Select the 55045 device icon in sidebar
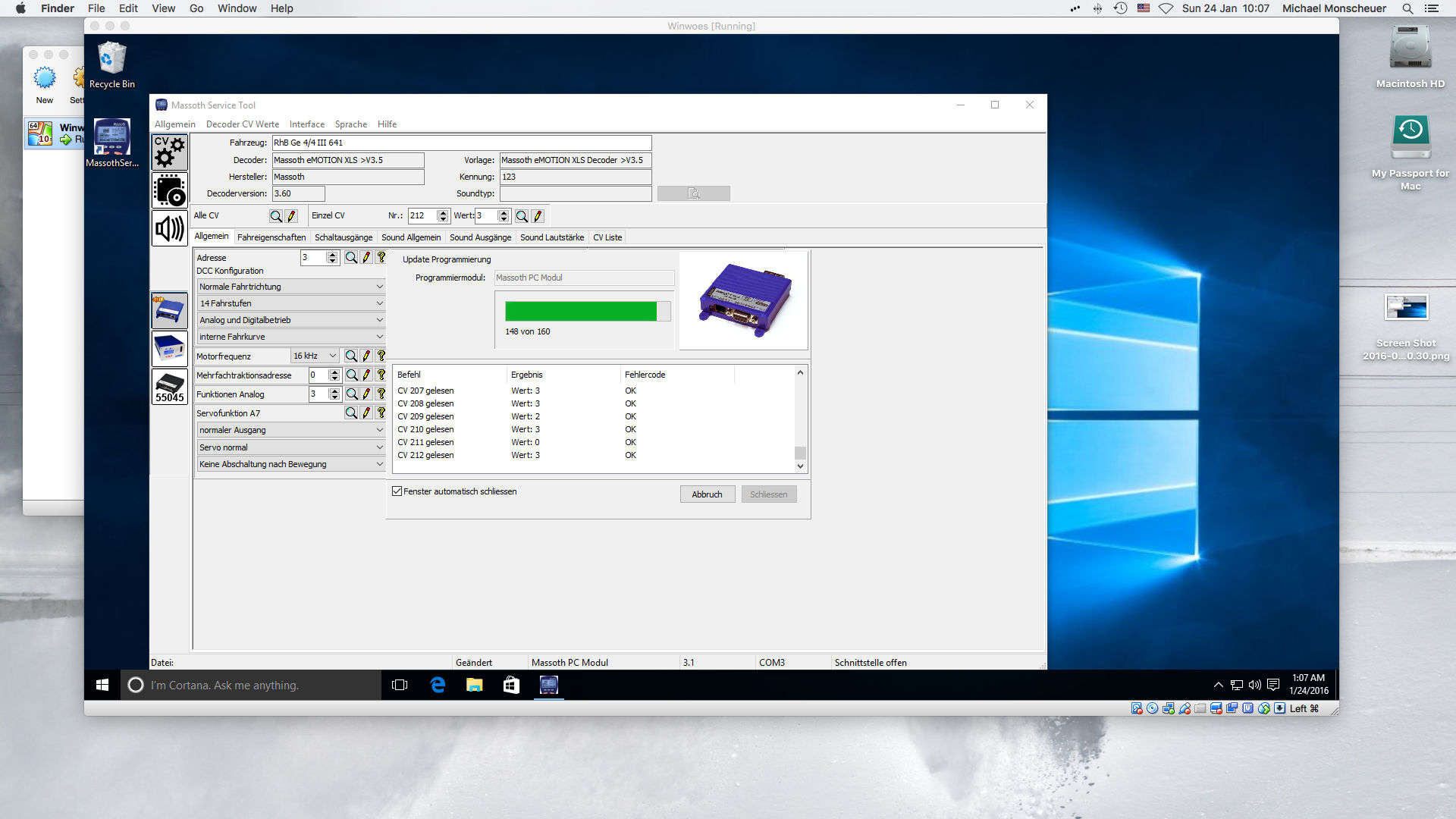 click(x=170, y=387)
